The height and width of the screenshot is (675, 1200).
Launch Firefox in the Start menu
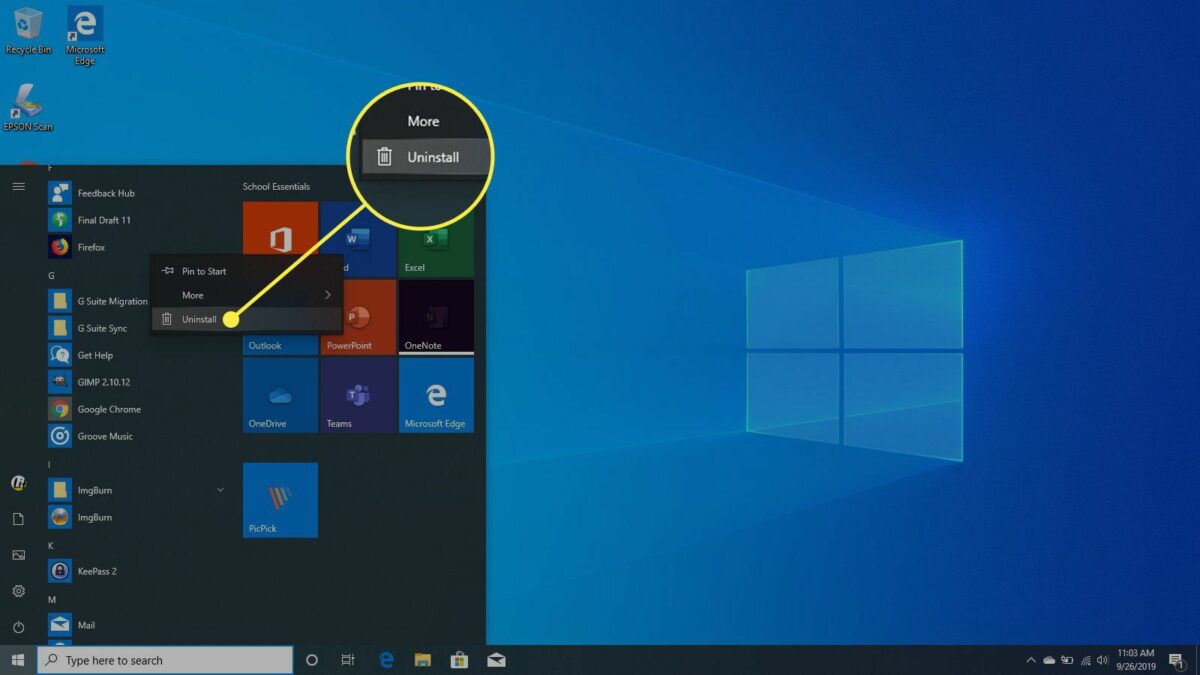pyautogui.click(x=90, y=246)
